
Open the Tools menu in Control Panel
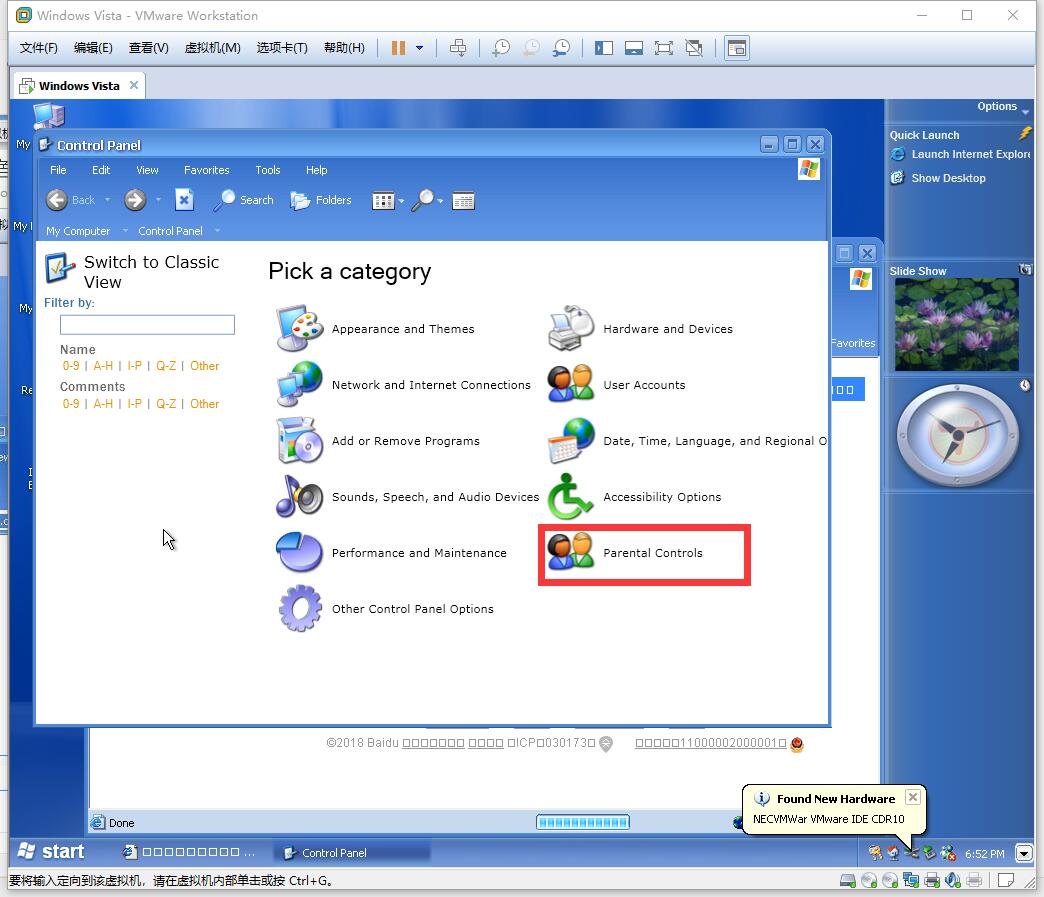coord(268,170)
